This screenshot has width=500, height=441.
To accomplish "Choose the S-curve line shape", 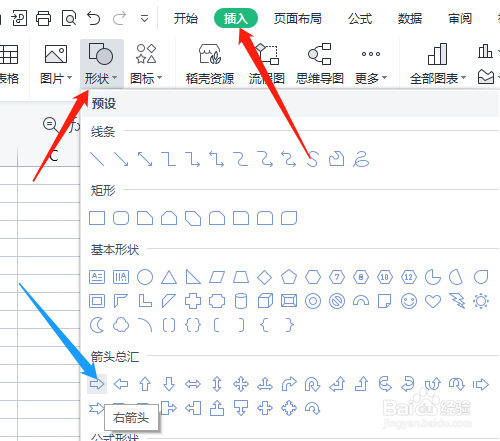I will pos(313,159).
